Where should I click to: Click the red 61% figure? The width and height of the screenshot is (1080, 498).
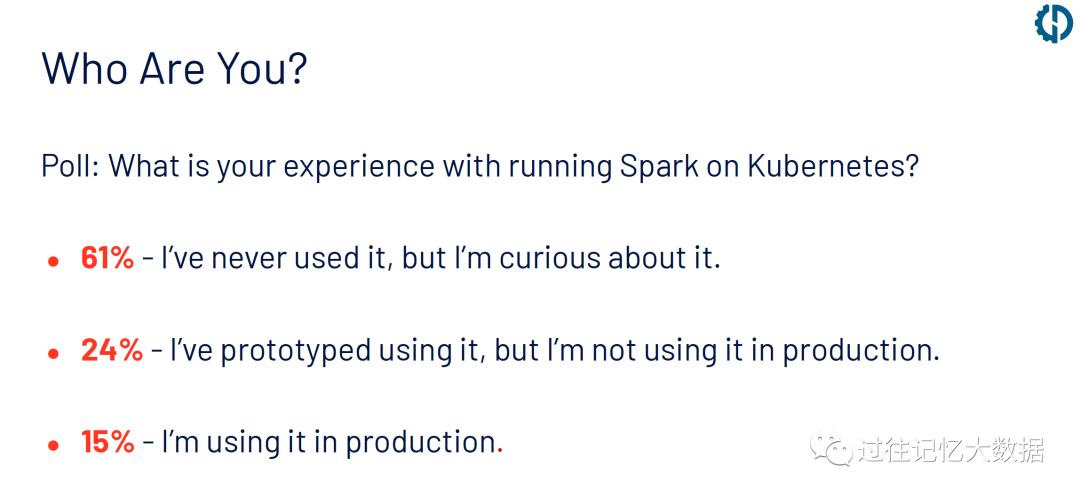click(107, 258)
